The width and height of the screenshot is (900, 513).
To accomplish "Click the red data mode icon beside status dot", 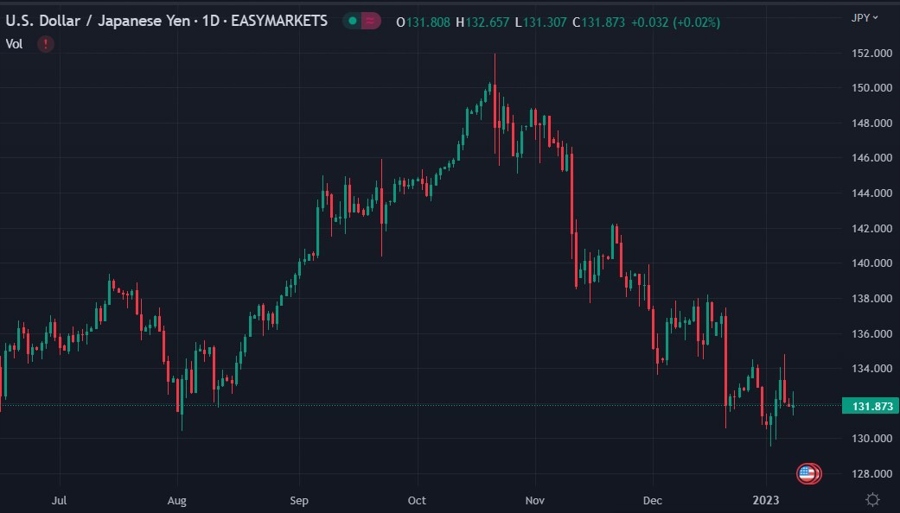I will (371, 21).
